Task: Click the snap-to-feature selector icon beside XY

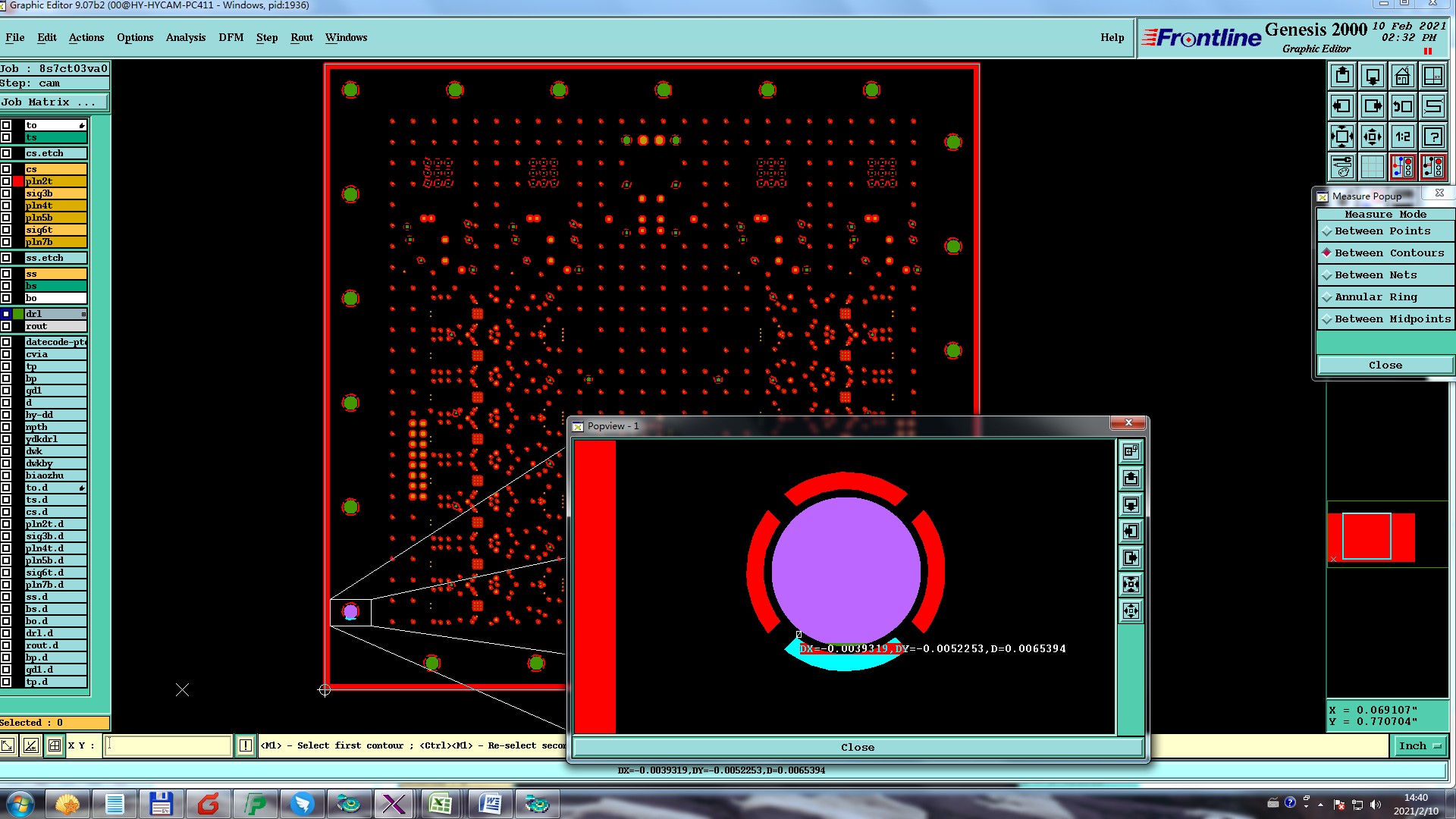Action: (55, 745)
